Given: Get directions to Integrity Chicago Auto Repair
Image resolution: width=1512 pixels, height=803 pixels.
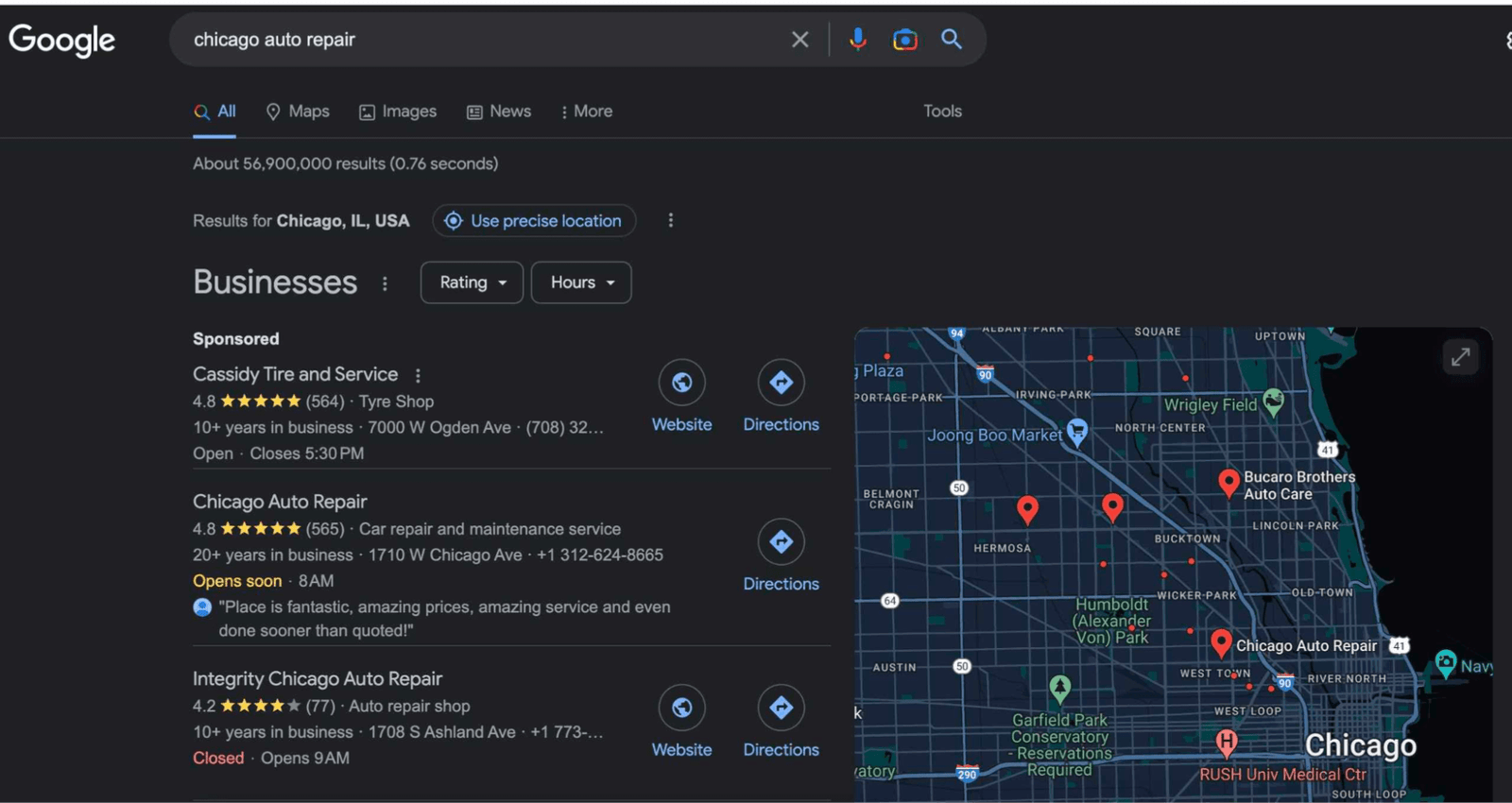Looking at the screenshot, I should [x=782, y=708].
